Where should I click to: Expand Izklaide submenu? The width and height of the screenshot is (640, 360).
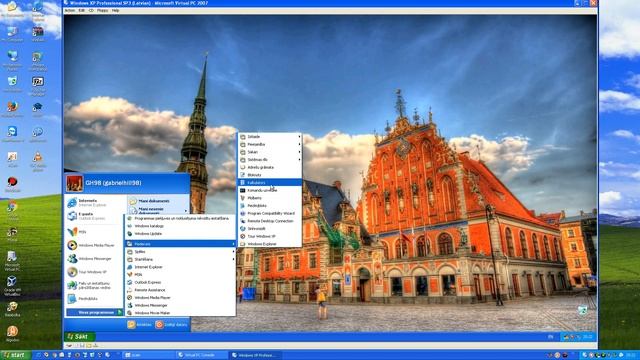click(x=270, y=137)
